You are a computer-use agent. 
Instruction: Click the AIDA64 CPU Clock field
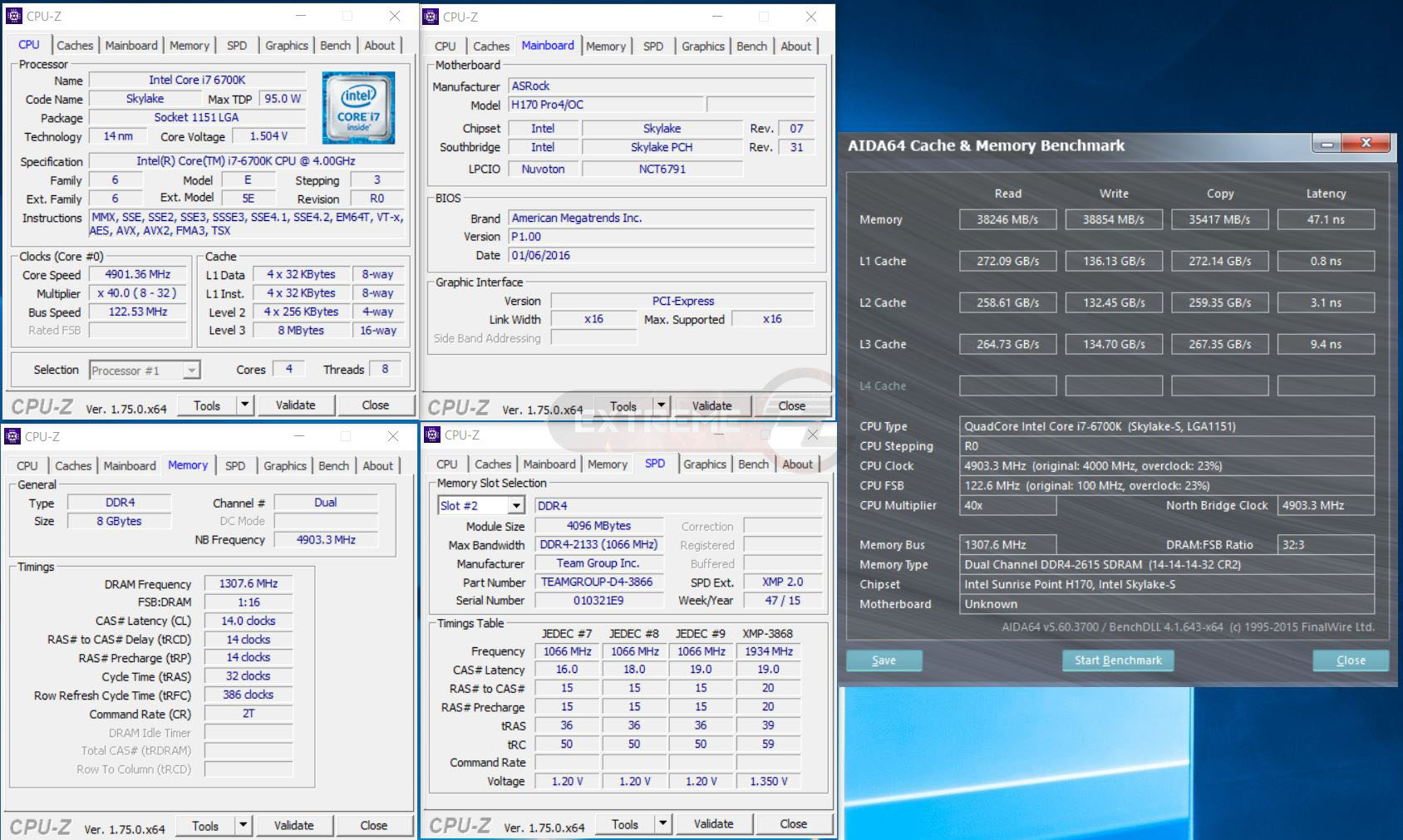(x=1166, y=466)
